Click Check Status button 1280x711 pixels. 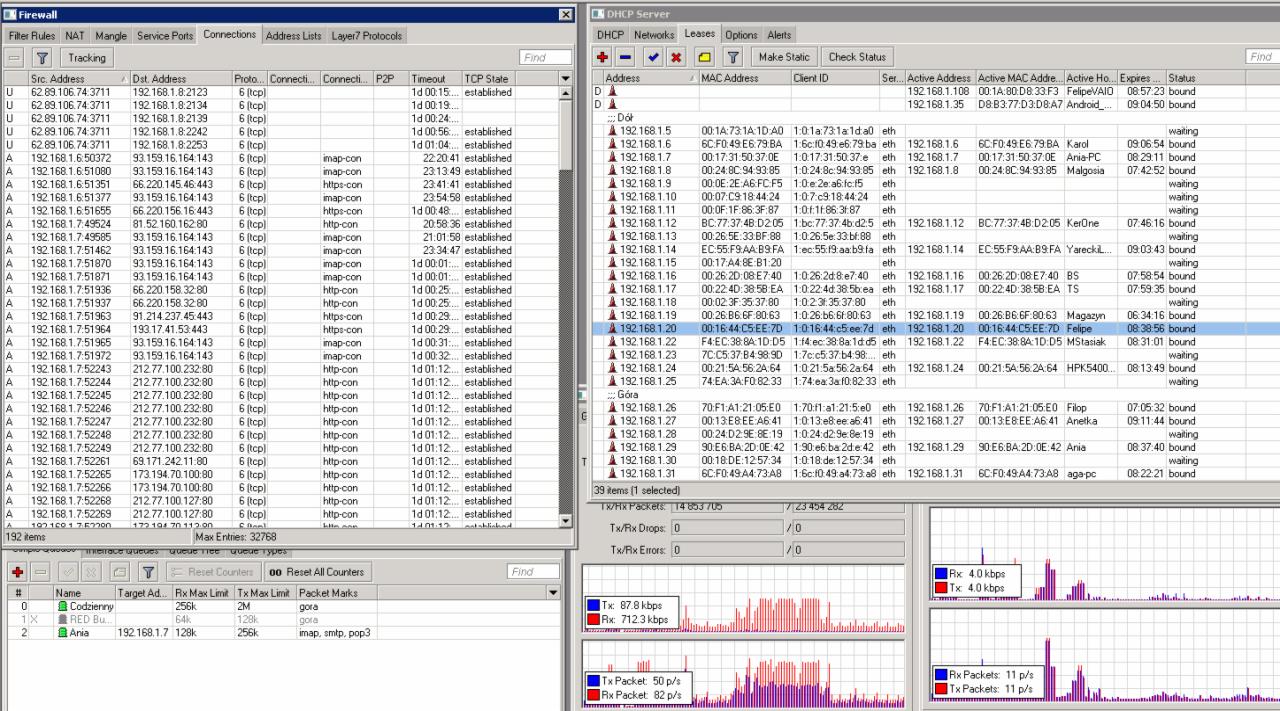coord(858,57)
